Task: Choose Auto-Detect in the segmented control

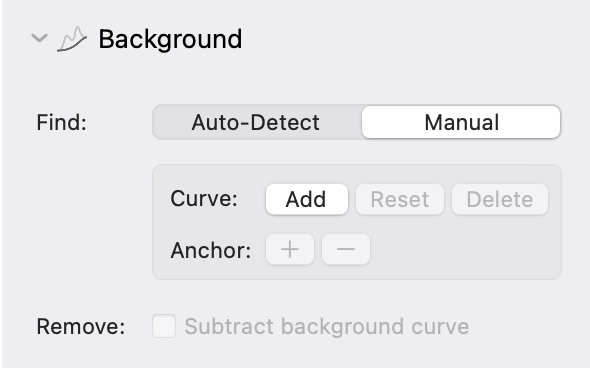Action: coord(256,122)
